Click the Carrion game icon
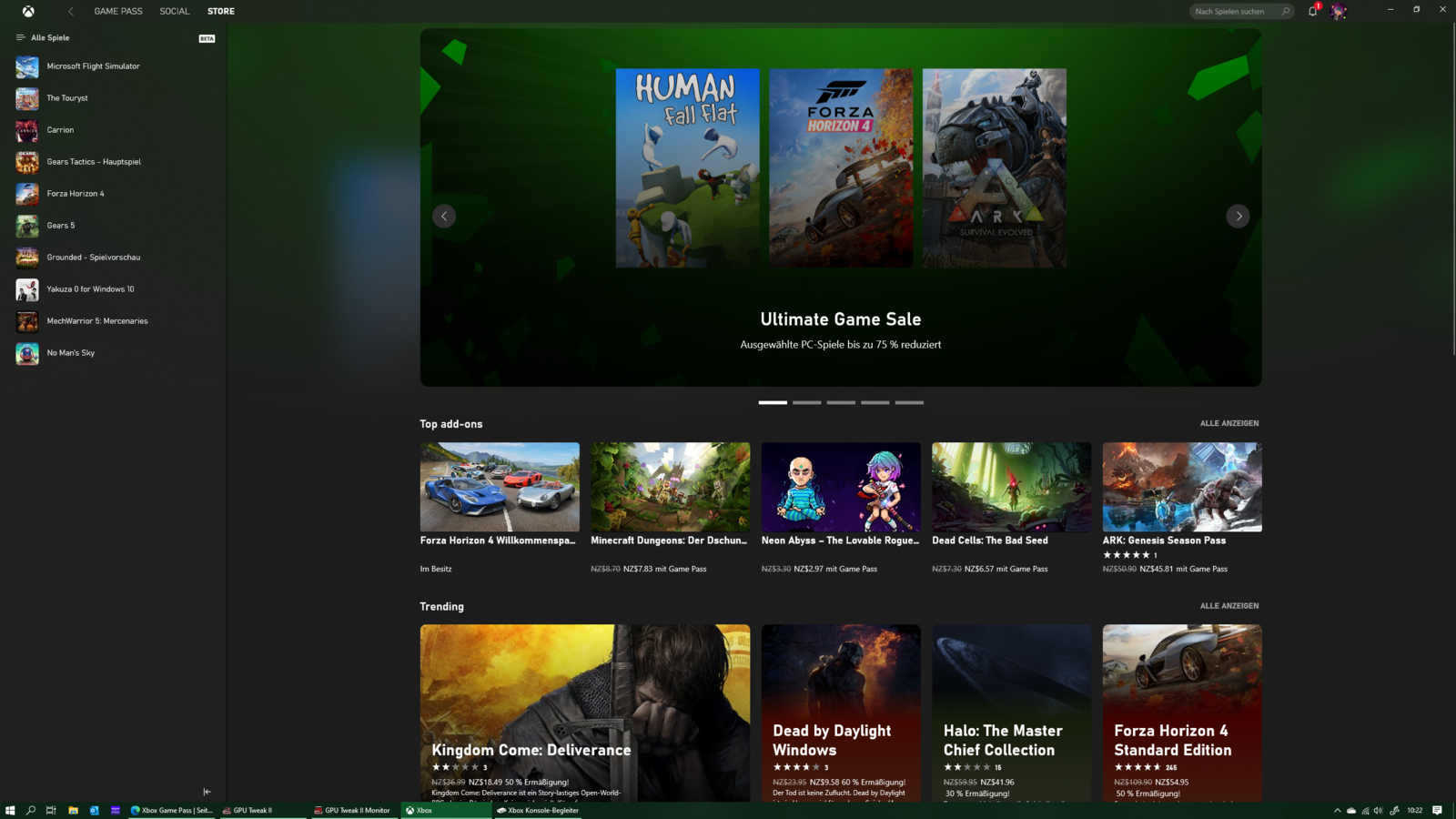 27,130
